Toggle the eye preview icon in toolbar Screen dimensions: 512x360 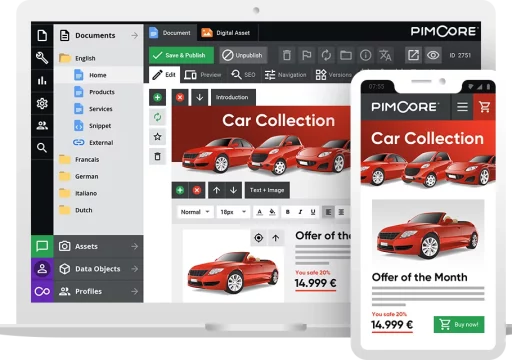coord(433,55)
